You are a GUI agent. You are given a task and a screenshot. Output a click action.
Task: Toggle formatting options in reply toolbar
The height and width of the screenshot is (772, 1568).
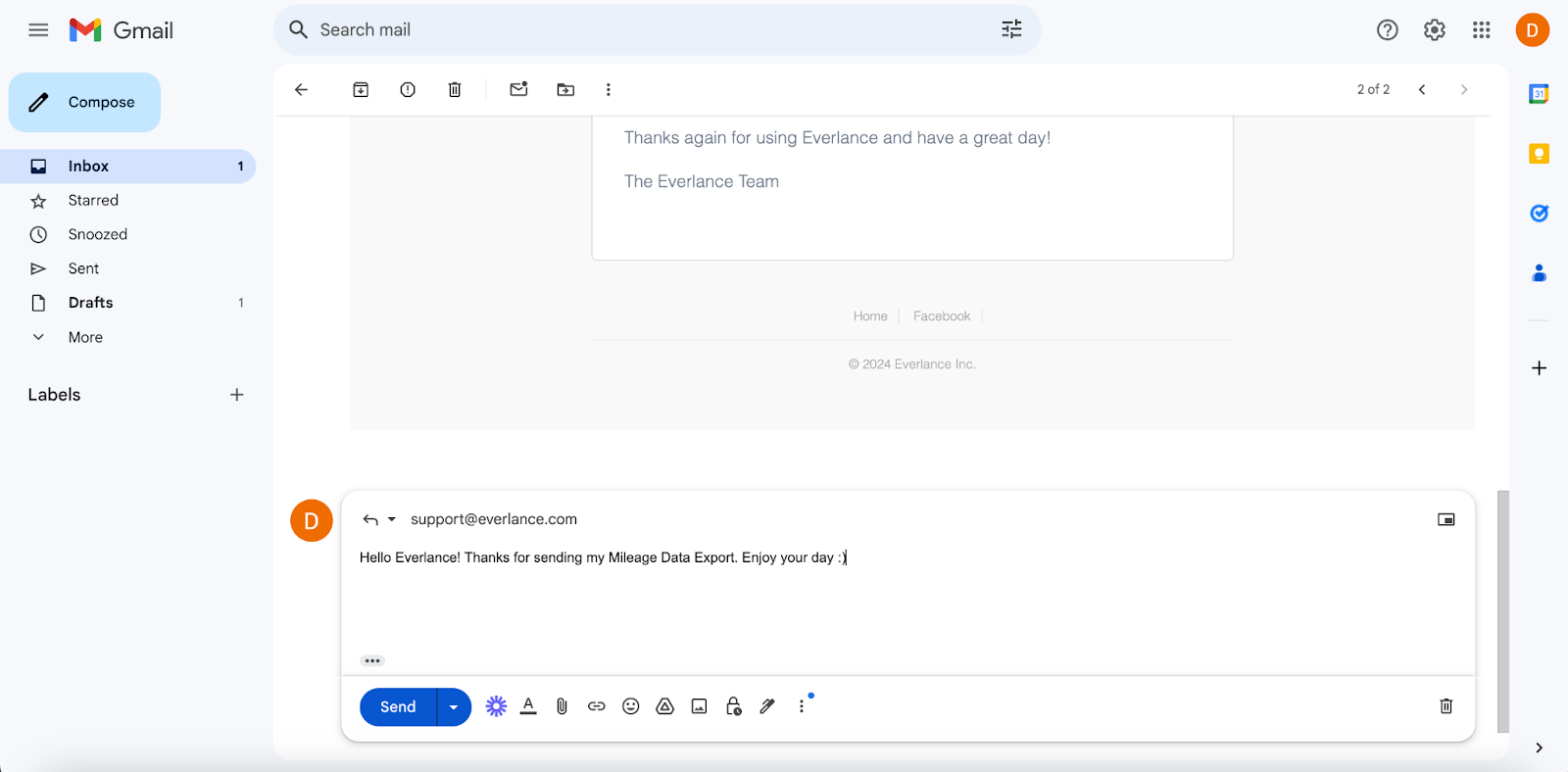click(x=528, y=706)
